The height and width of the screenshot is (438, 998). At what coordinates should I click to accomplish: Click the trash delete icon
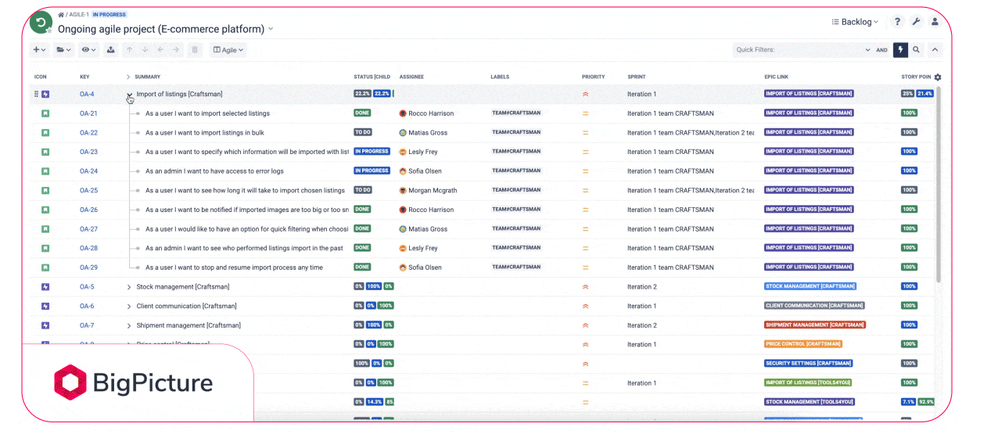[x=195, y=50]
